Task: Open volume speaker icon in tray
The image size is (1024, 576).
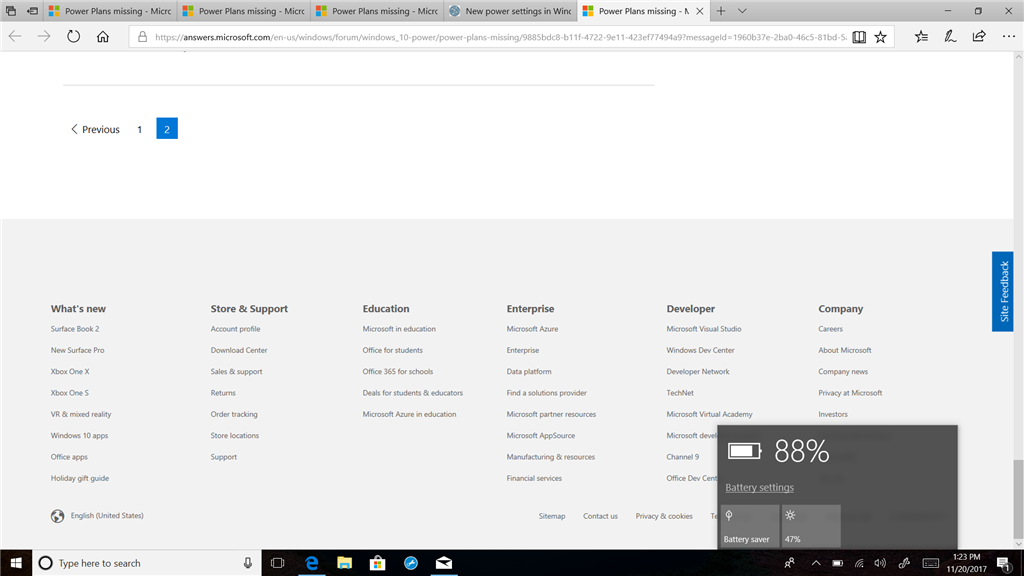Action: point(880,563)
